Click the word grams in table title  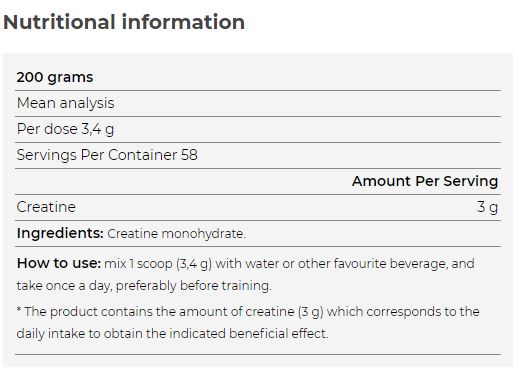(x=70, y=78)
